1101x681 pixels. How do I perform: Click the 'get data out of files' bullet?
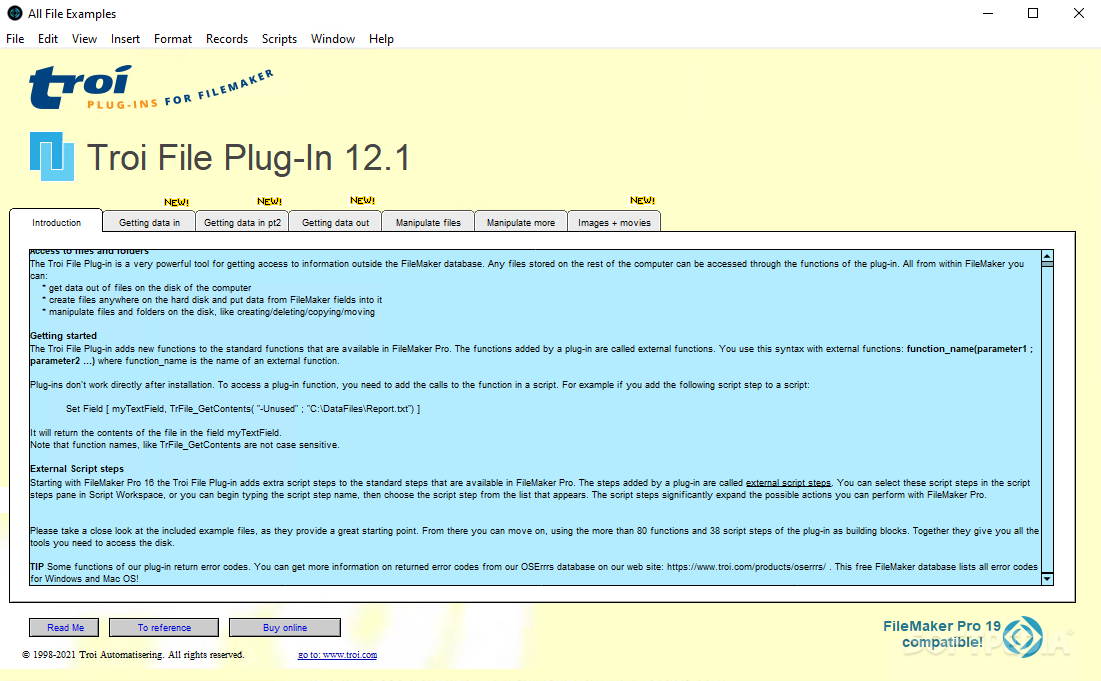click(146, 287)
